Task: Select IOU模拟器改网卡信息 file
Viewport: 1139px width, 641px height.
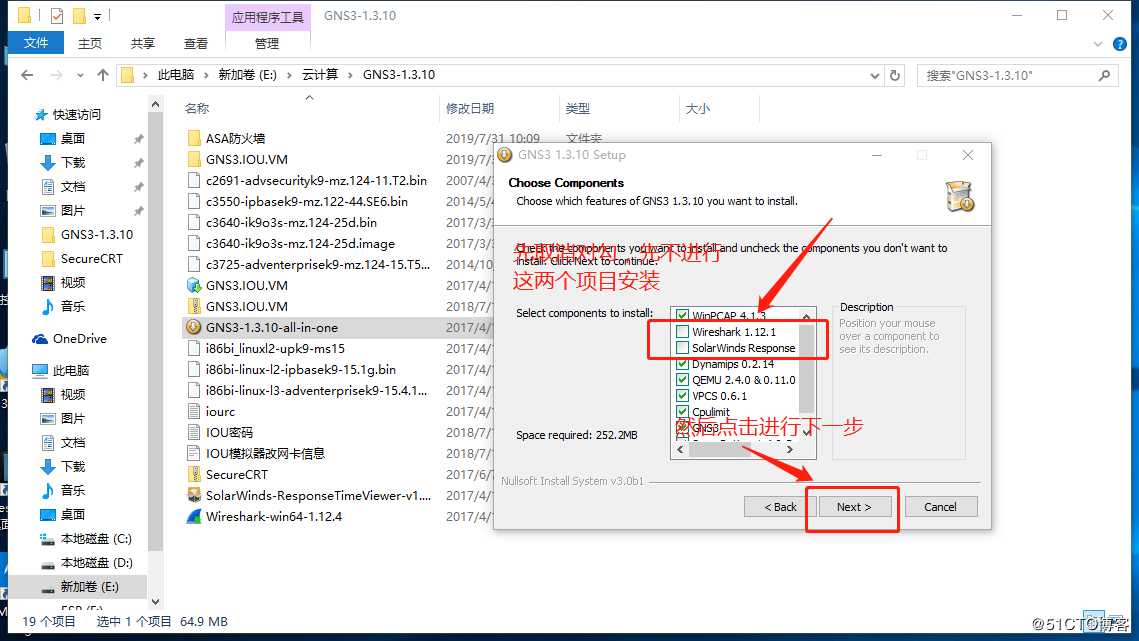Action: pyautogui.click(x=265, y=453)
